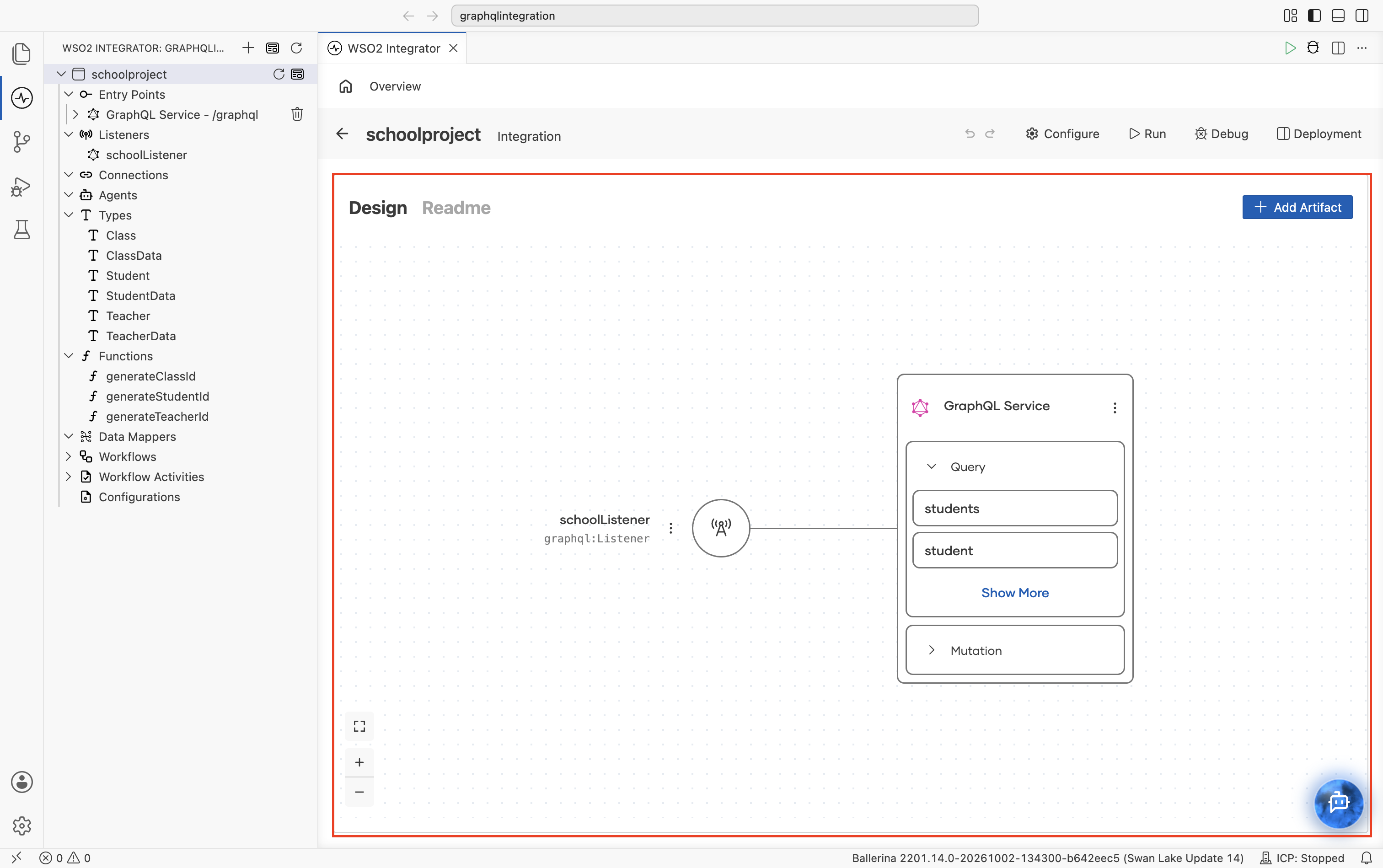Collapse the Types section

coord(68,214)
